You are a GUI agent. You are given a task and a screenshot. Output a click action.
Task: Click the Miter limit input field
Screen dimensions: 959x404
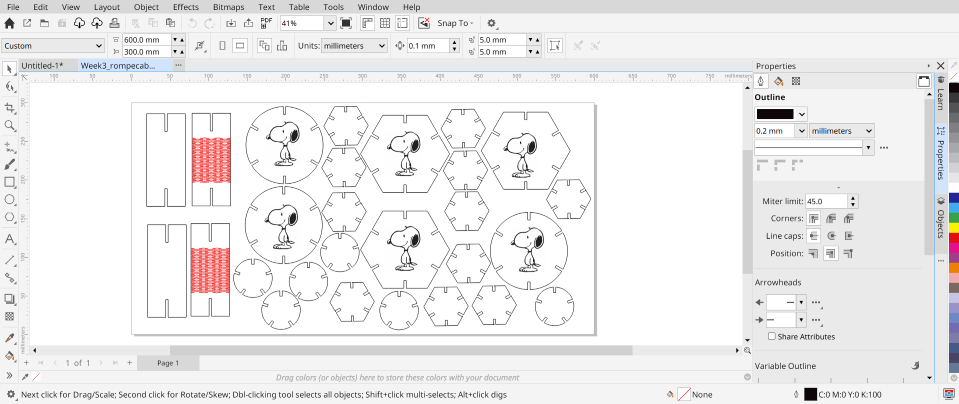click(x=826, y=201)
